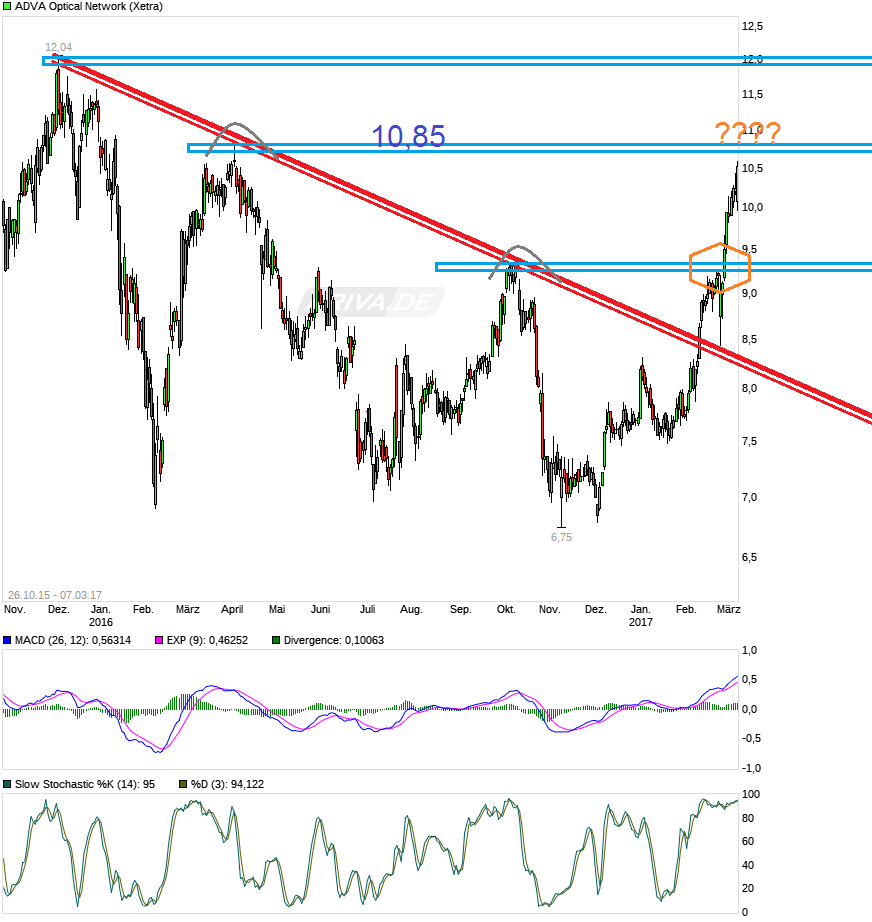Image resolution: width=872 pixels, height=922 pixels.
Task: Click the blue 10,85 resistance annotation
Action: point(409,136)
